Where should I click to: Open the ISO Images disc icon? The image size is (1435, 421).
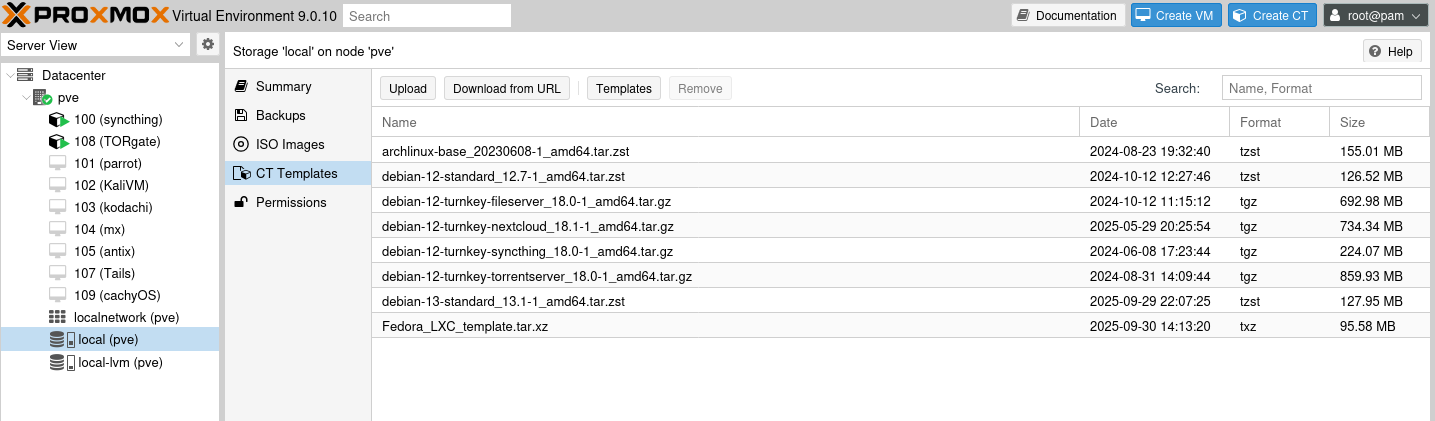(240, 145)
